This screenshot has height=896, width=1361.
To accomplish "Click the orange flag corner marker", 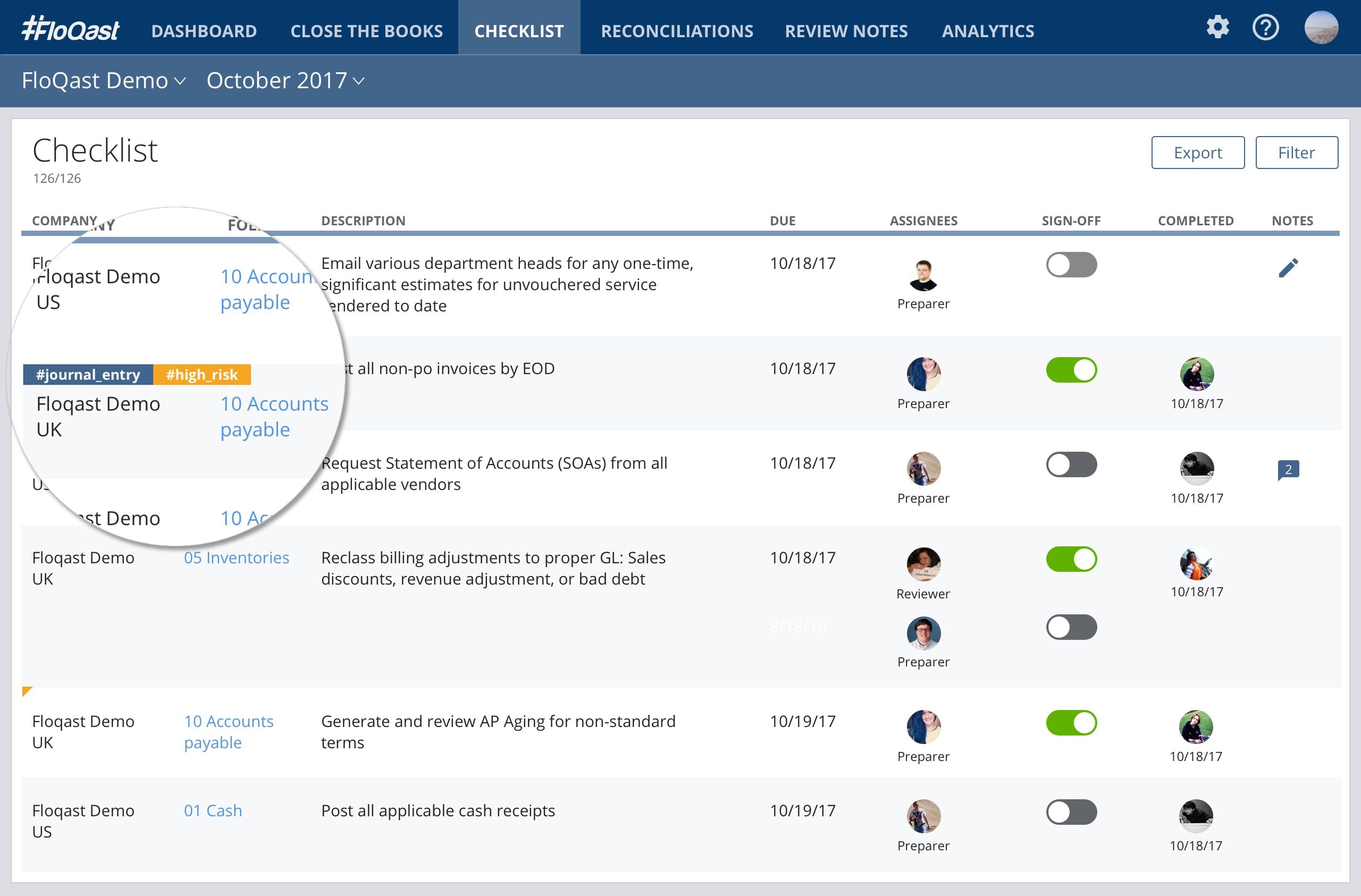I will pyautogui.click(x=26, y=692).
